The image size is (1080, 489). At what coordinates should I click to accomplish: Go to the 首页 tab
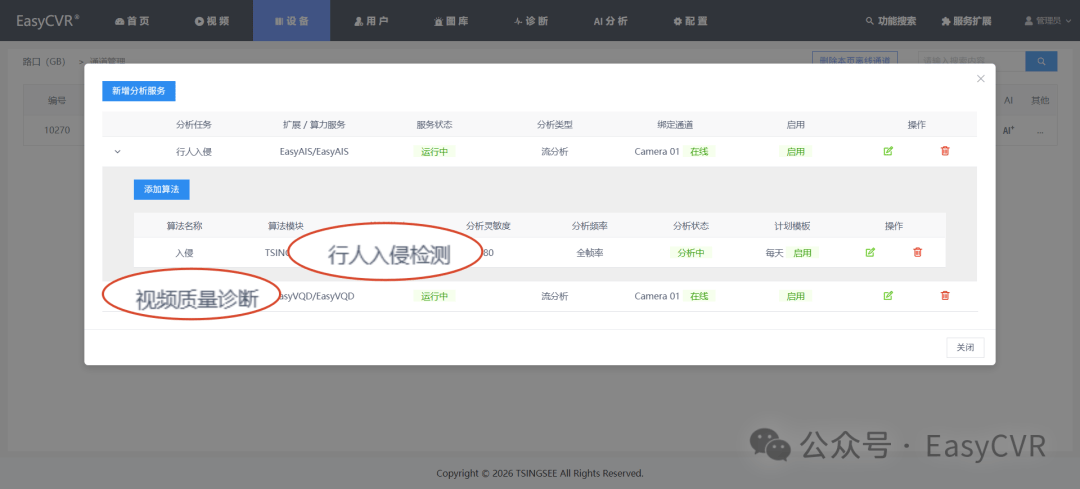pyautogui.click(x=132, y=21)
